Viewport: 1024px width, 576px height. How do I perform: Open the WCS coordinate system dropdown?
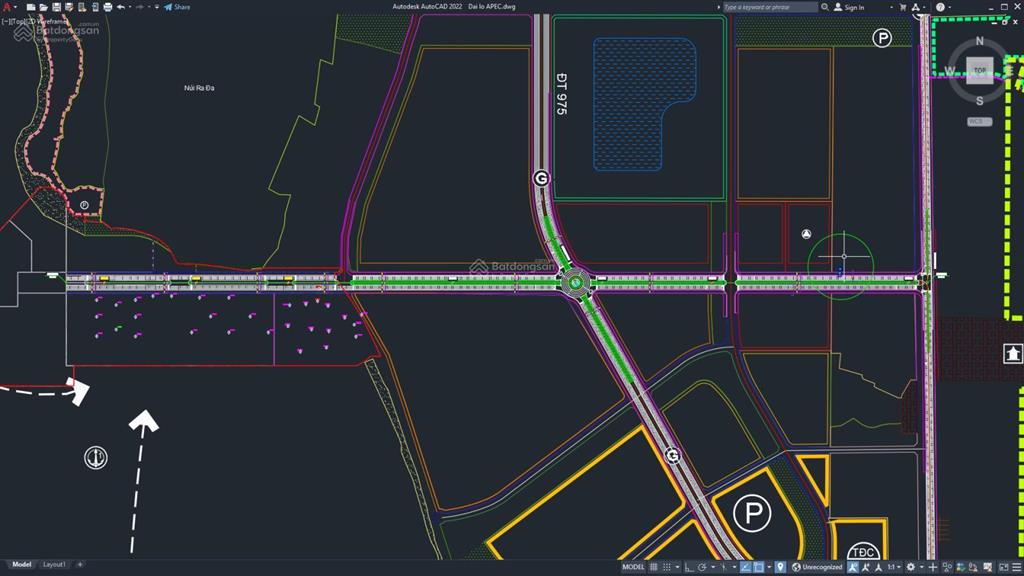[x=980, y=121]
